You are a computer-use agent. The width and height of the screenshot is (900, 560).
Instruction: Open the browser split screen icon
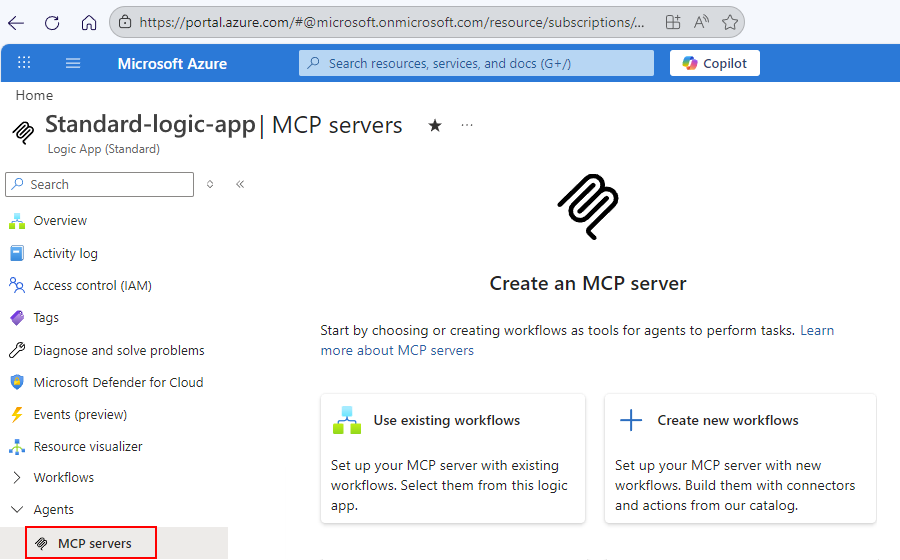[673, 22]
